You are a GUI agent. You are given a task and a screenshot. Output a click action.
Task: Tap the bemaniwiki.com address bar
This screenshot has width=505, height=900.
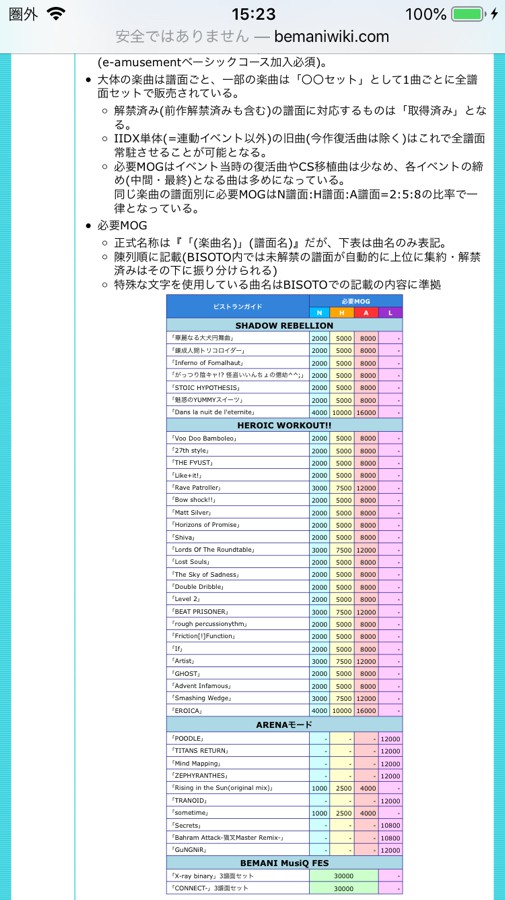pos(252,37)
